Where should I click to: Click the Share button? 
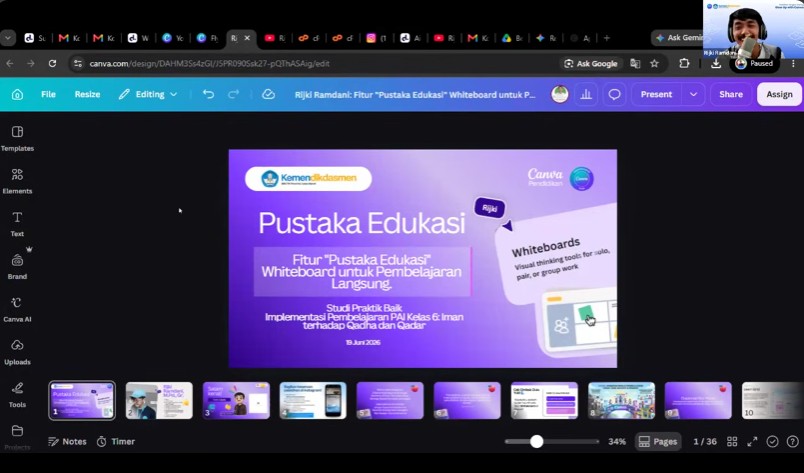point(731,94)
